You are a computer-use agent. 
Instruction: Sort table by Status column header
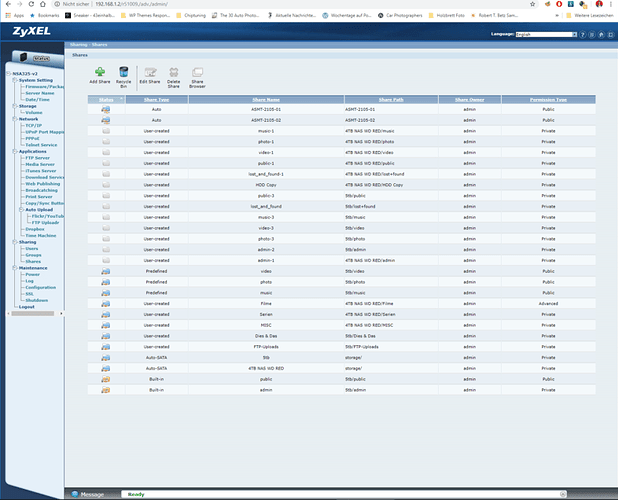pyautogui.click(x=106, y=100)
